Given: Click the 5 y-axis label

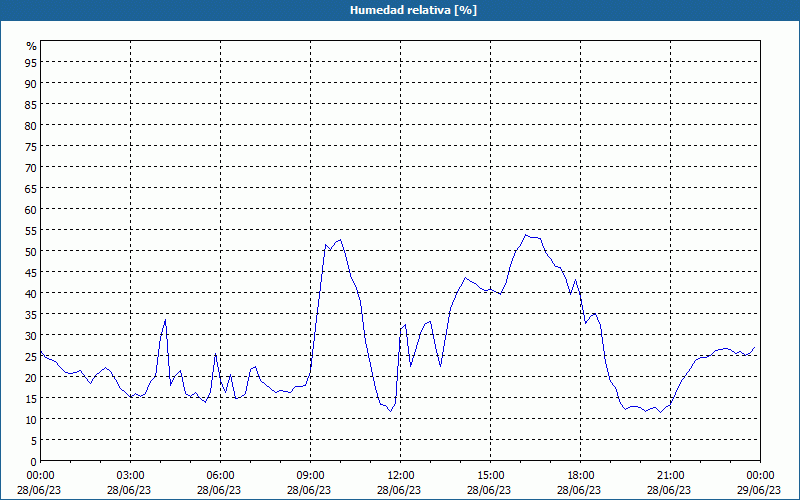Looking at the screenshot, I should coord(34,441).
